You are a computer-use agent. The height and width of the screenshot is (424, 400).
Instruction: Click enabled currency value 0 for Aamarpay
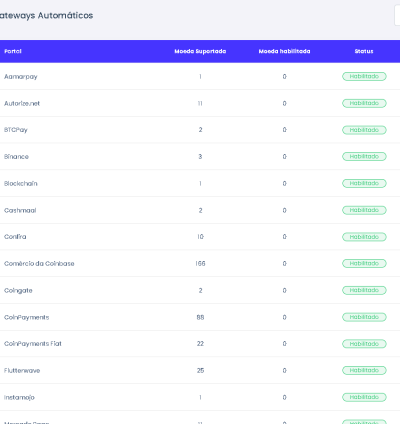(284, 77)
